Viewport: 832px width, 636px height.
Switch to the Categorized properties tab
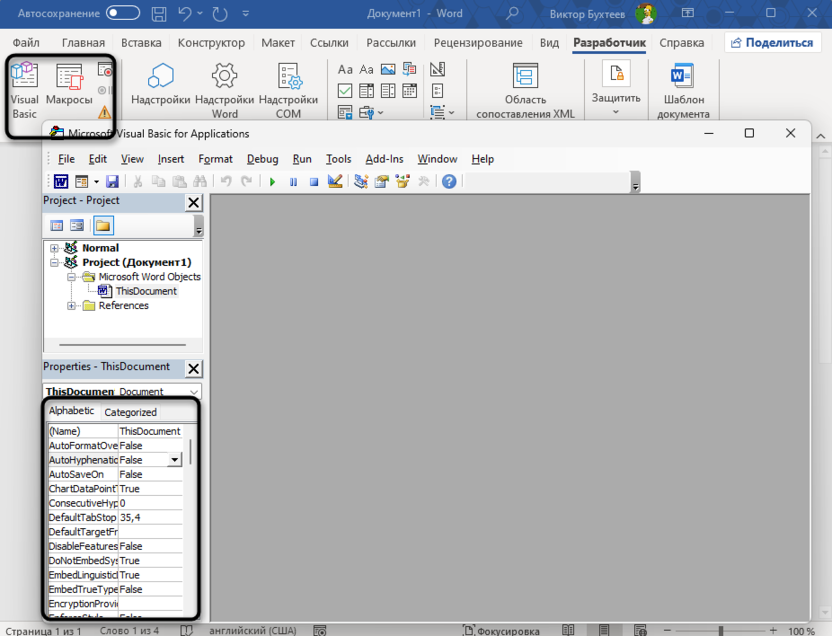pos(131,412)
